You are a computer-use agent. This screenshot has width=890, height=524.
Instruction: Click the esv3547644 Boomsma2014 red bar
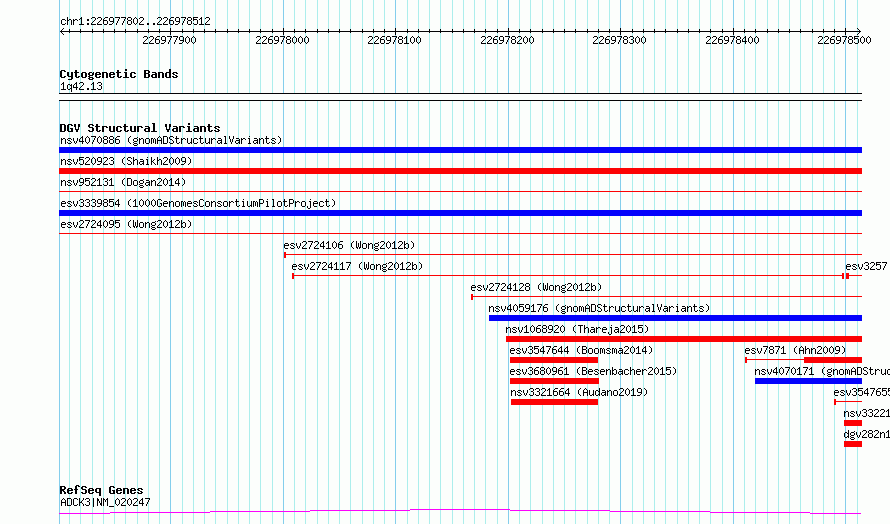[x=554, y=360]
